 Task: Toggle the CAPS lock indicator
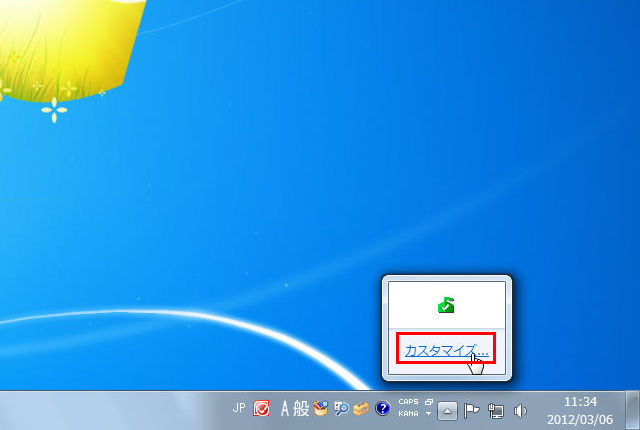click(x=408, y=402)
